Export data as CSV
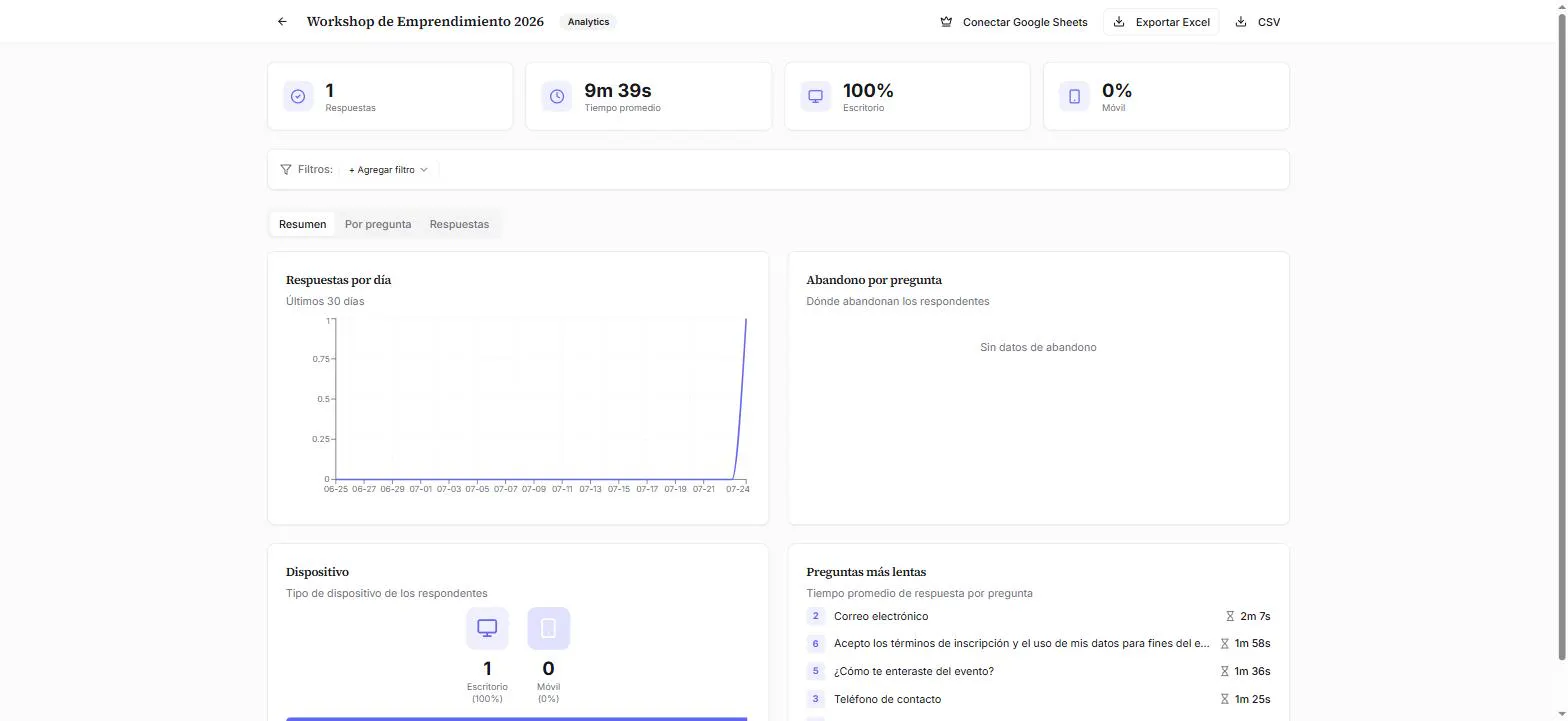 point(1257,22)
